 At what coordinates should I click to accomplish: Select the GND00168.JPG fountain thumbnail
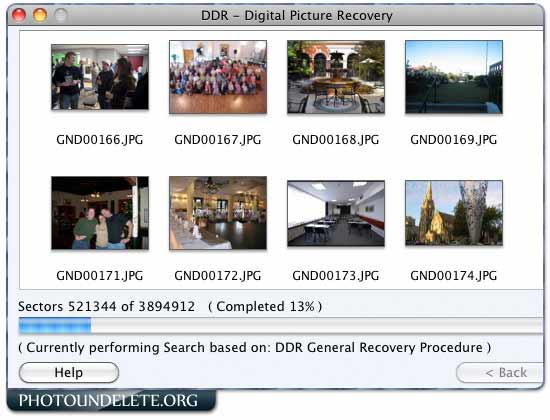pyautogui.click(x=336, y=77)
